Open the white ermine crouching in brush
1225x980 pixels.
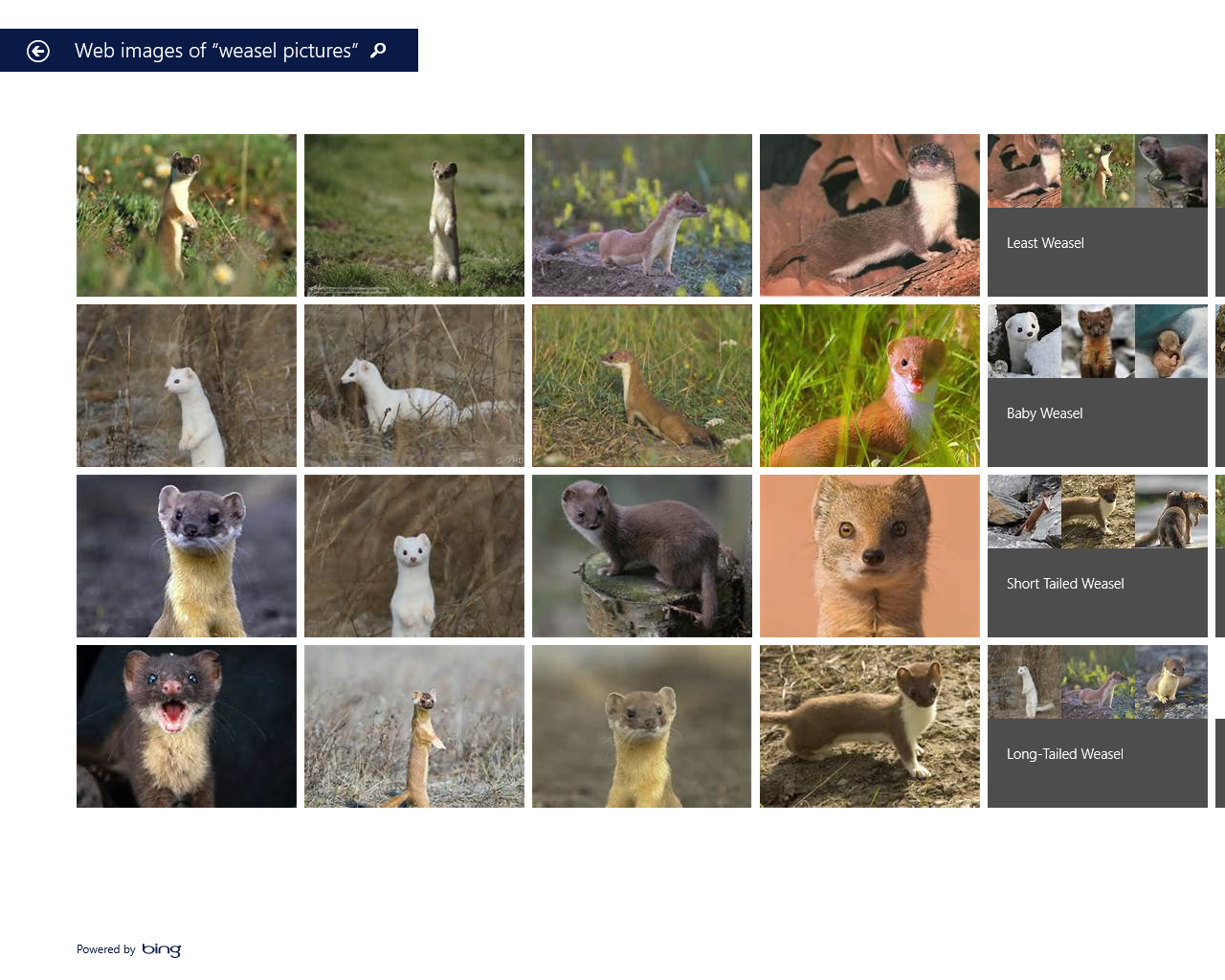point(414,386)
